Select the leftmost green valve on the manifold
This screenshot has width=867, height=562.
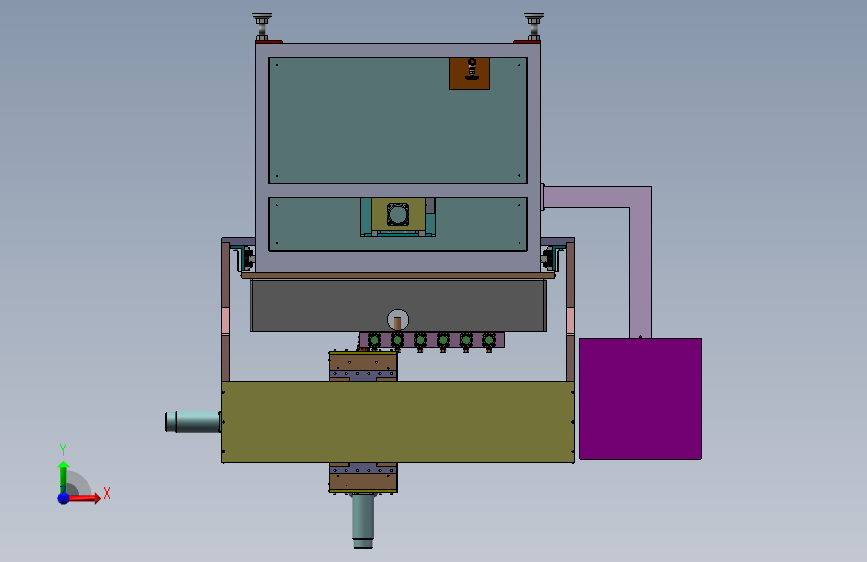374,341
